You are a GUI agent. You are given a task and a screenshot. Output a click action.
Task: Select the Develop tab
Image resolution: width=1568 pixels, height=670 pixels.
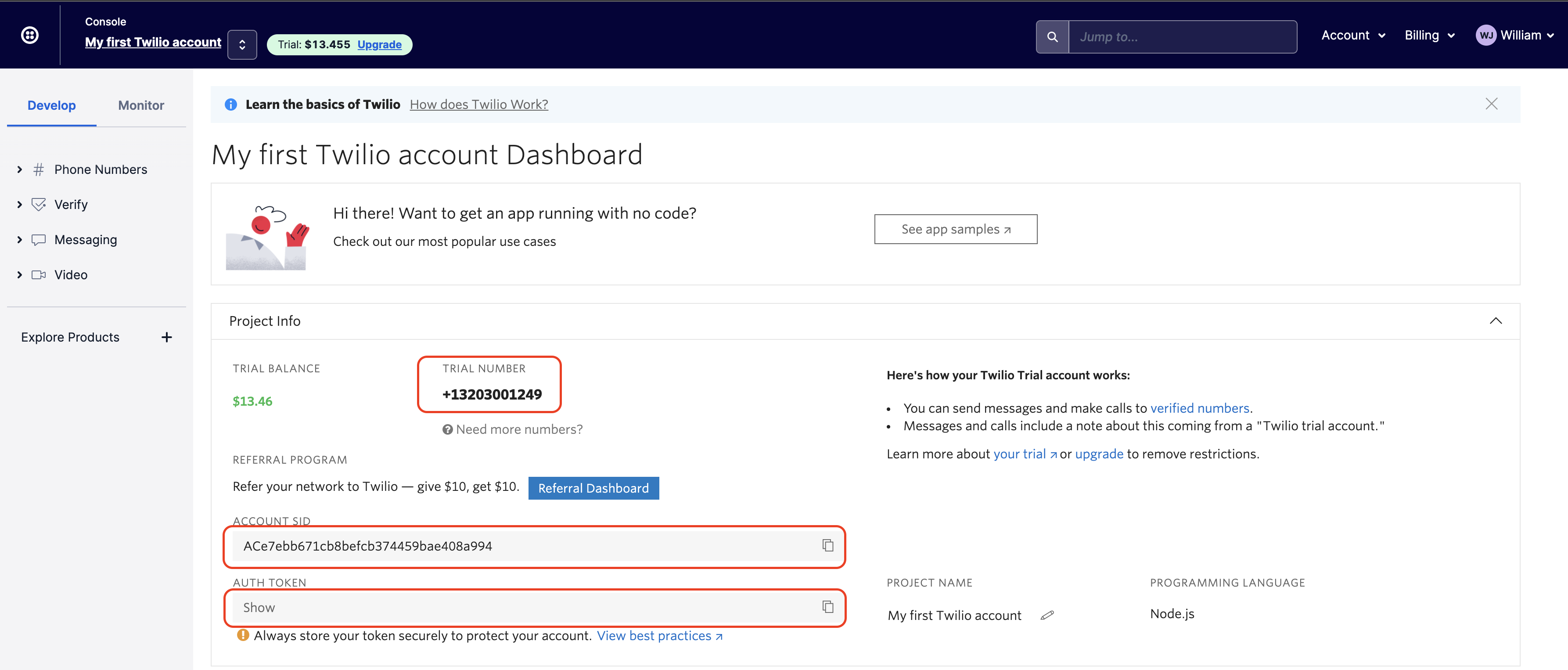51,105
